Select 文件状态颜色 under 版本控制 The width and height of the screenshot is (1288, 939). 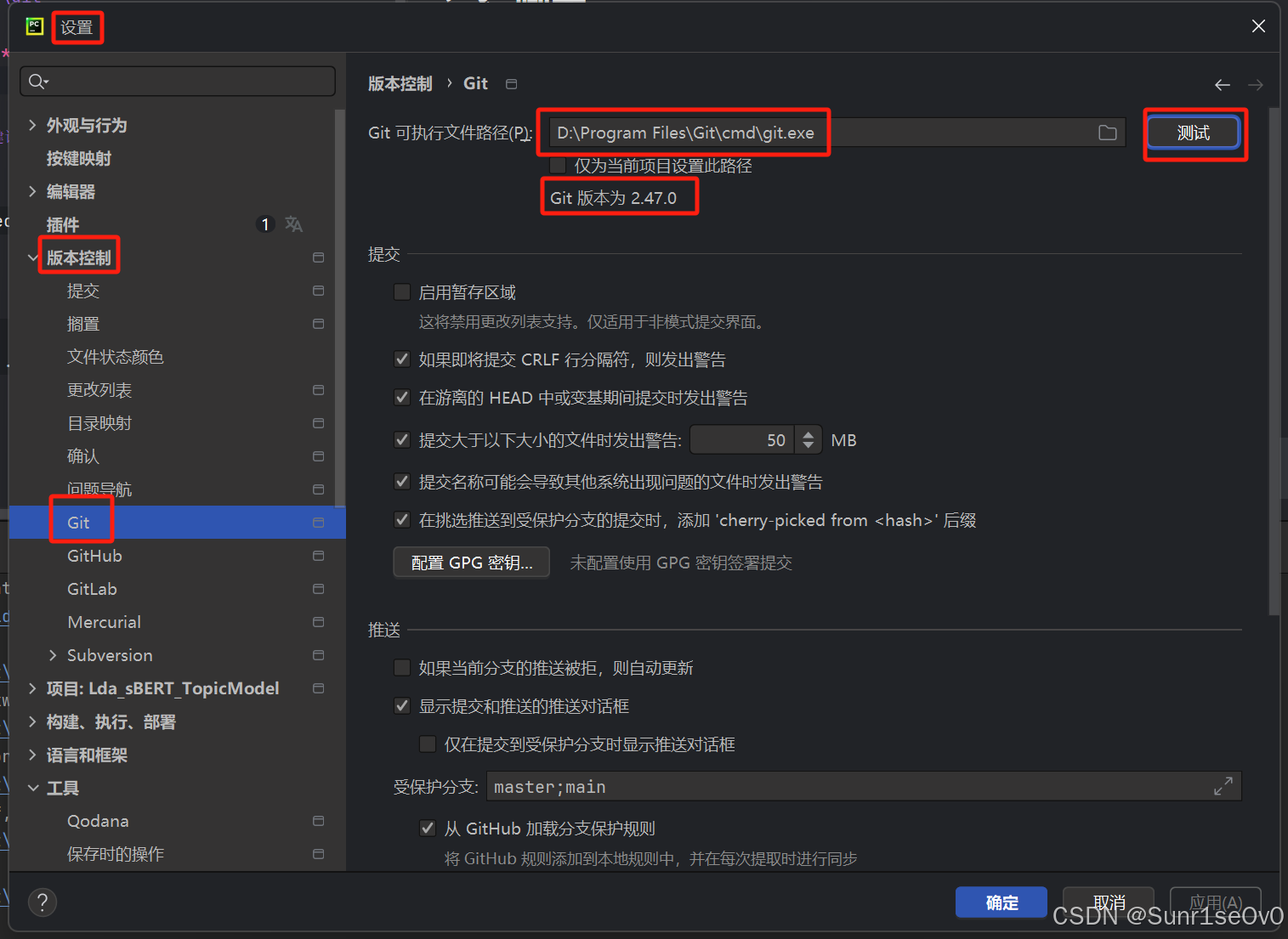[x=116, y=357]
